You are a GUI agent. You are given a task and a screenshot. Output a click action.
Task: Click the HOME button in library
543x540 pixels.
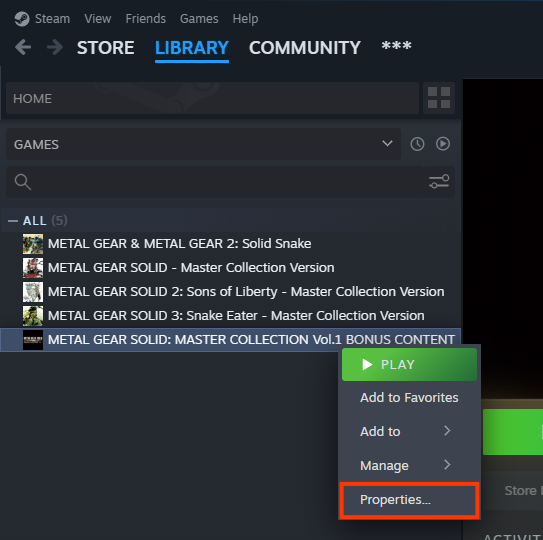click(x=212, y=98)
